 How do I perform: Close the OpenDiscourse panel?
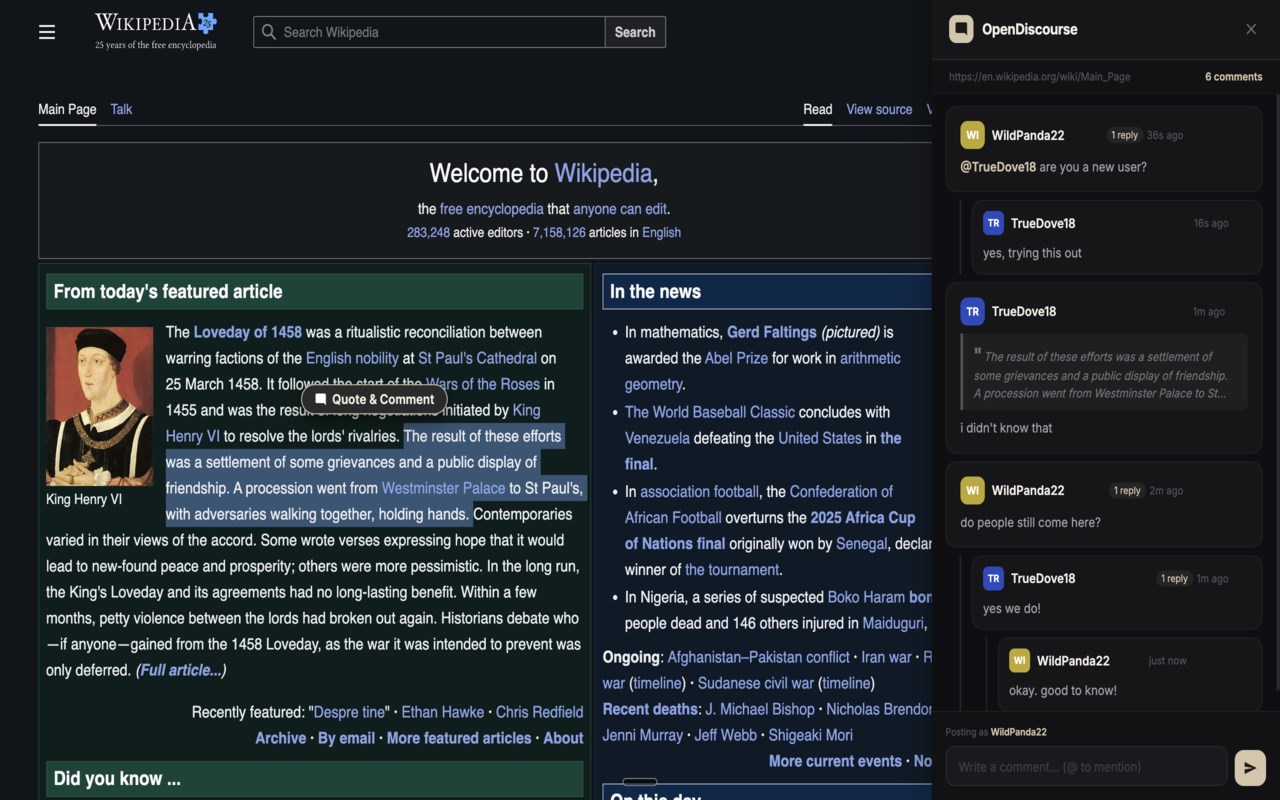(1251, 29)
